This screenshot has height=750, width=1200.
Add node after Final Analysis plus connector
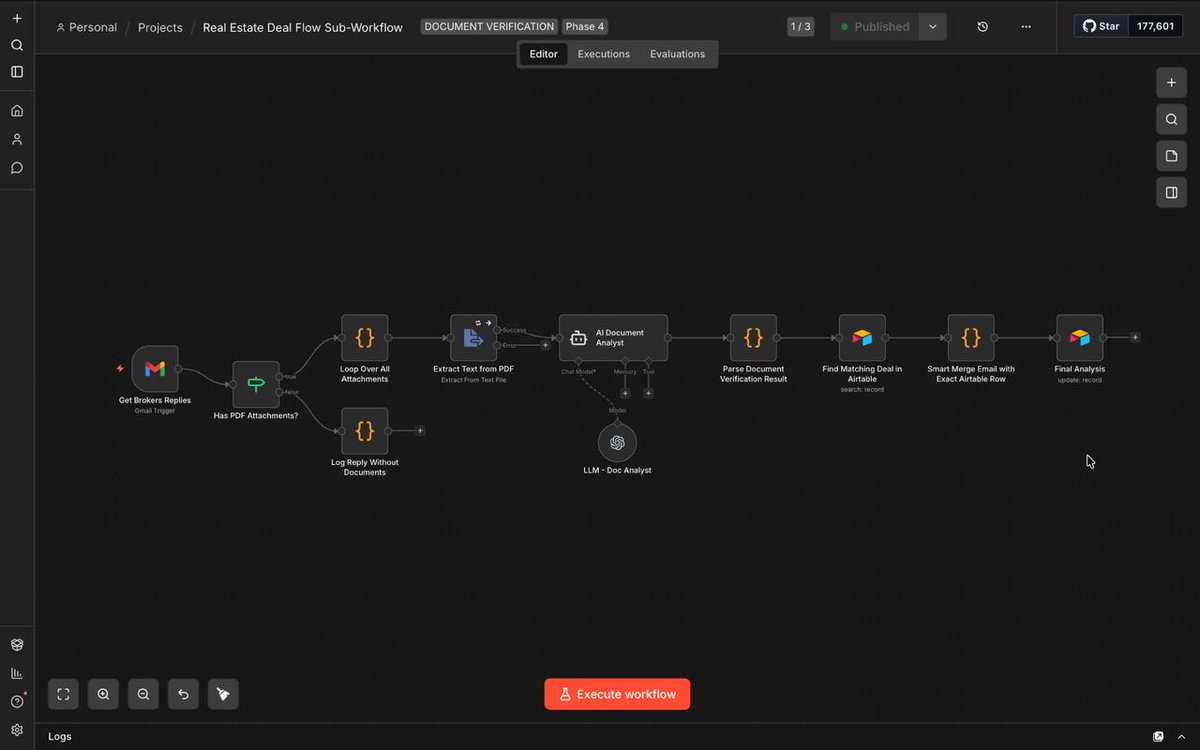click(x=1135, y=338)
